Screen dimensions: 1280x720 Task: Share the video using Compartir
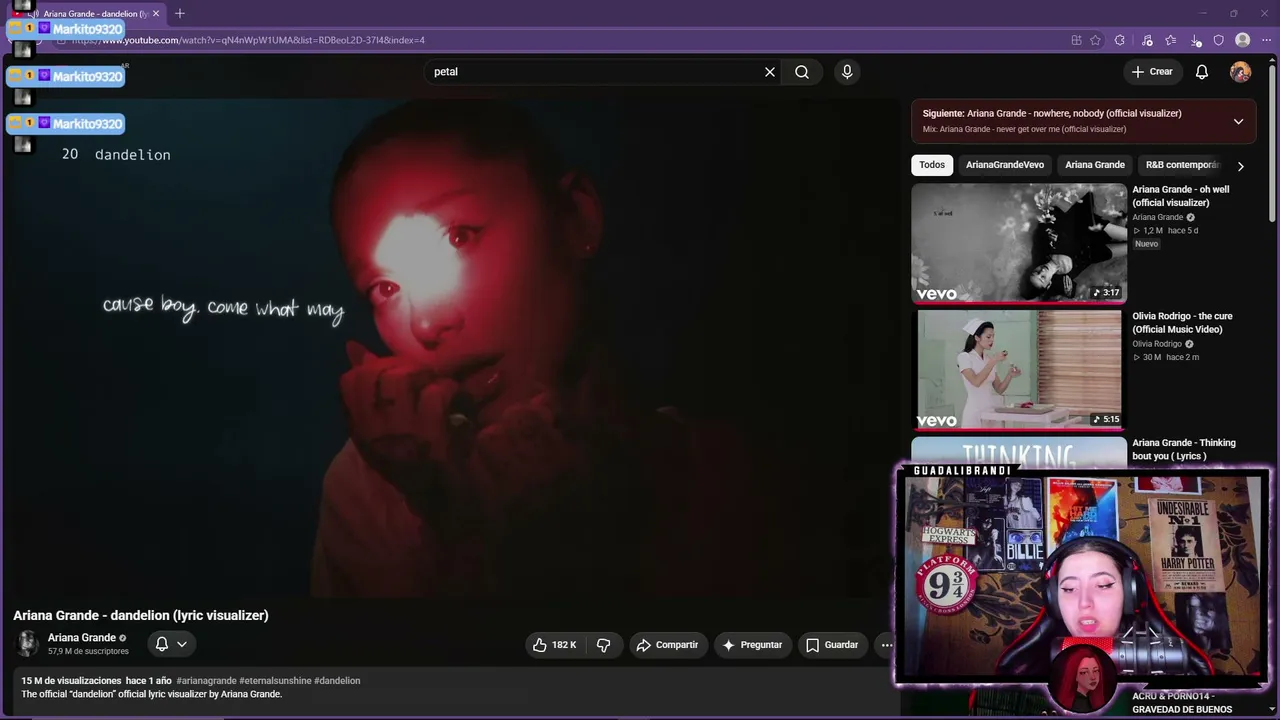(x=667, y=645)
